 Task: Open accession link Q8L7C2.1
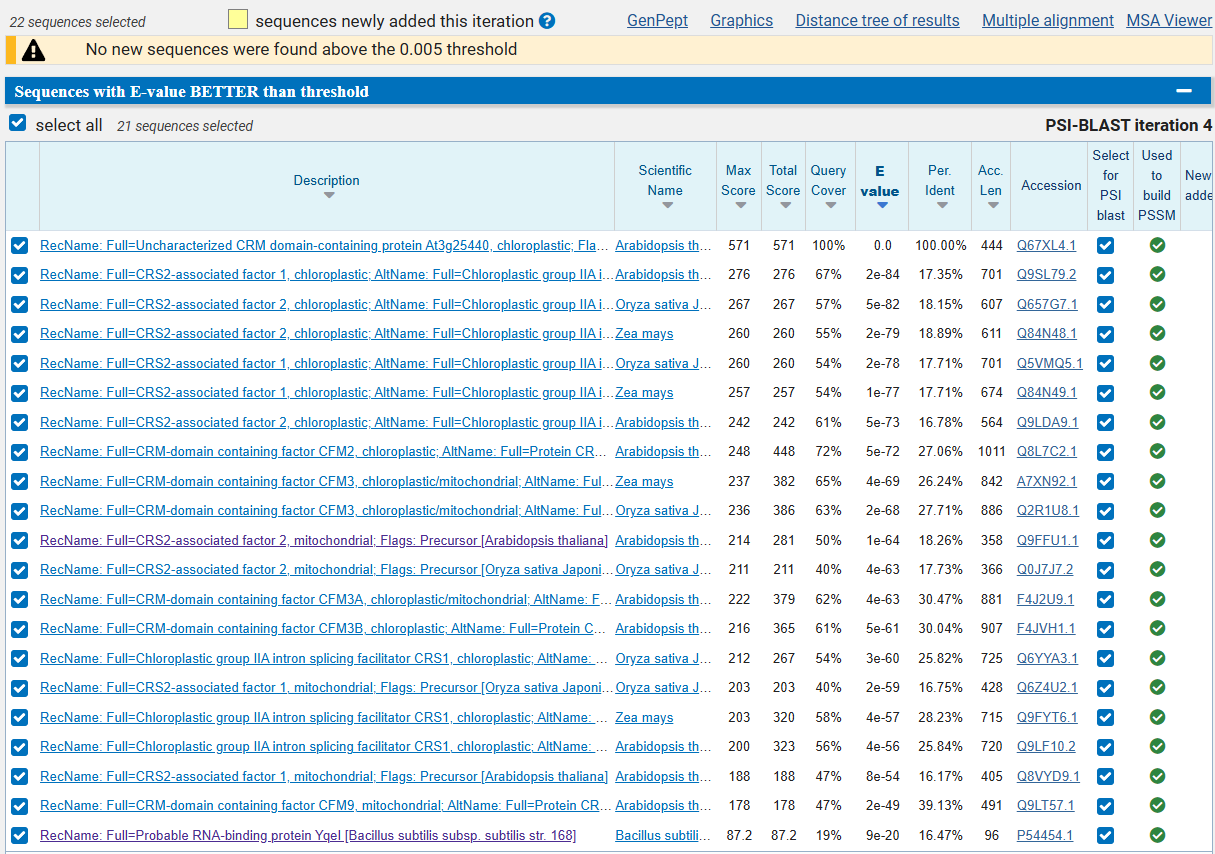[x=1047, y=451]
